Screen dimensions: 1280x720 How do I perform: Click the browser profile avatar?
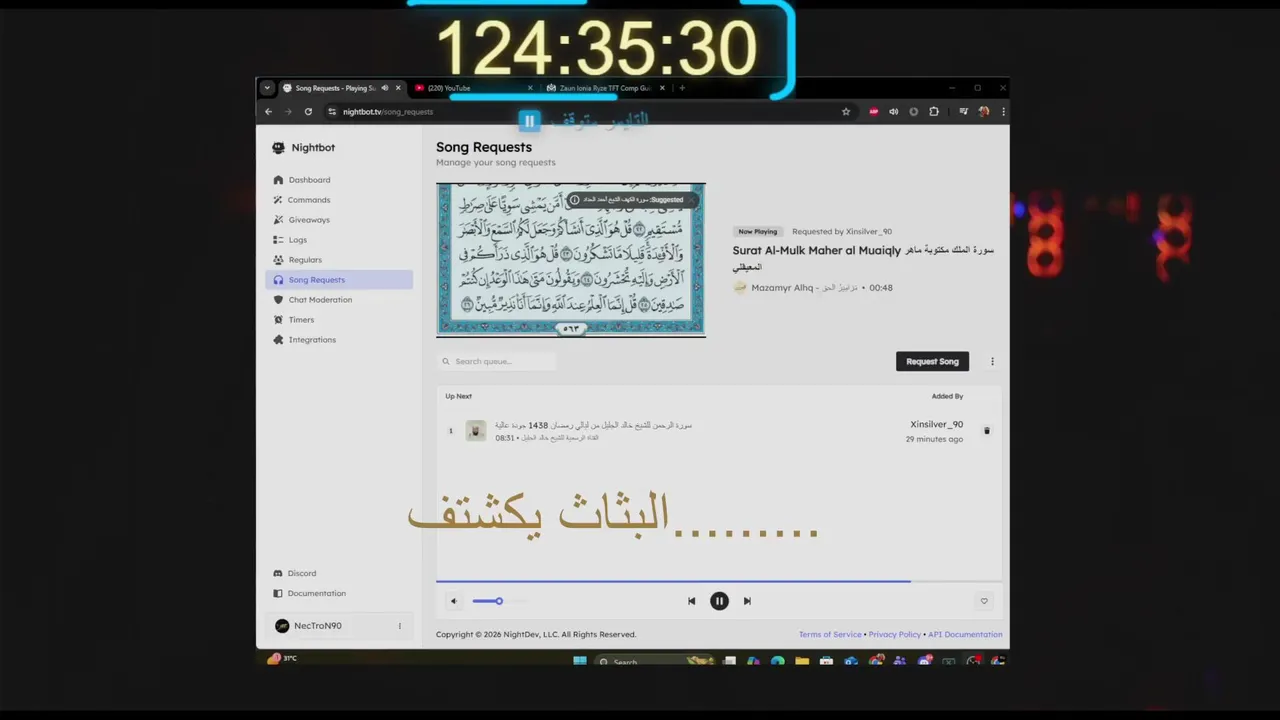pyautogui.click(x=984, y=112)
